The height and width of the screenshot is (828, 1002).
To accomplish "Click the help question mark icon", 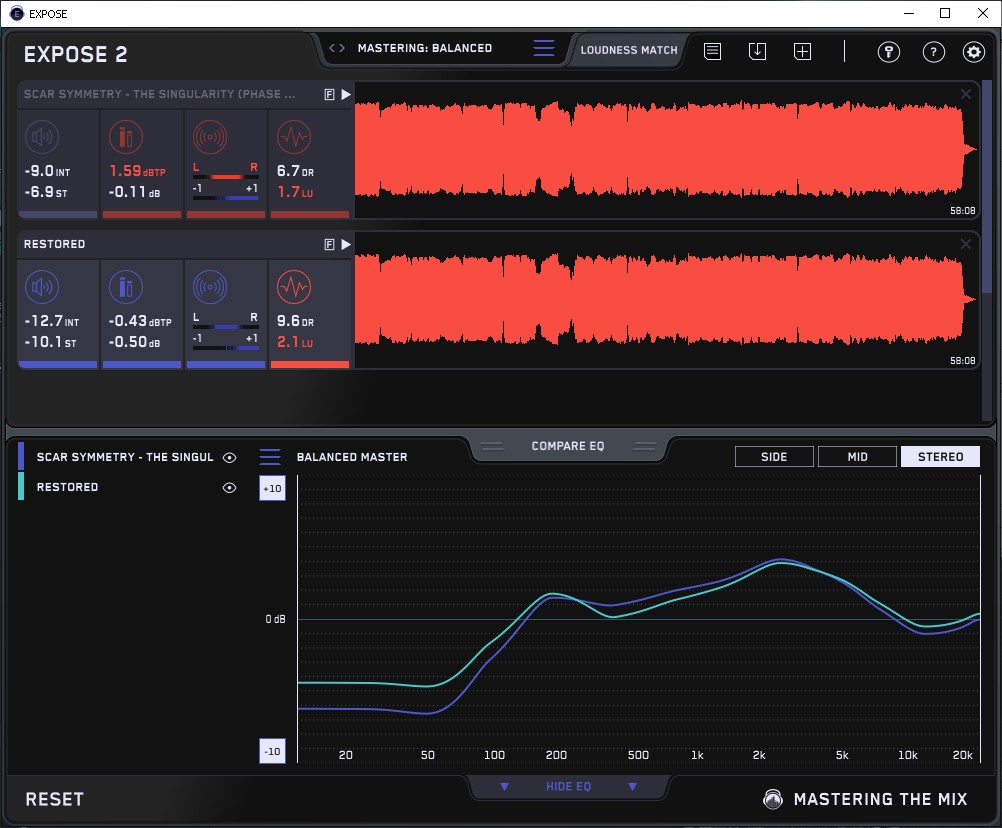I will coord(933,52).
